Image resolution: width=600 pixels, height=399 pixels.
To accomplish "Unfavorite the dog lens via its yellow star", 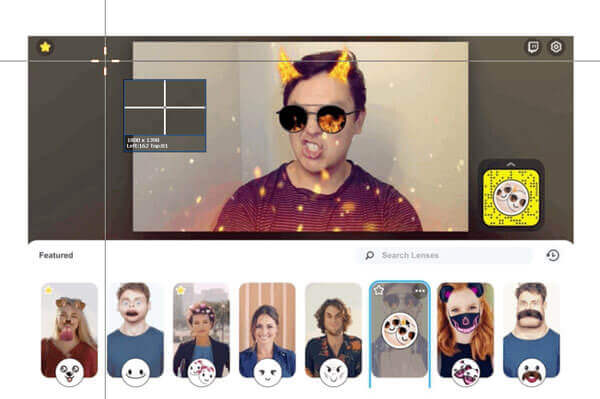I will (x=49, y=290).
